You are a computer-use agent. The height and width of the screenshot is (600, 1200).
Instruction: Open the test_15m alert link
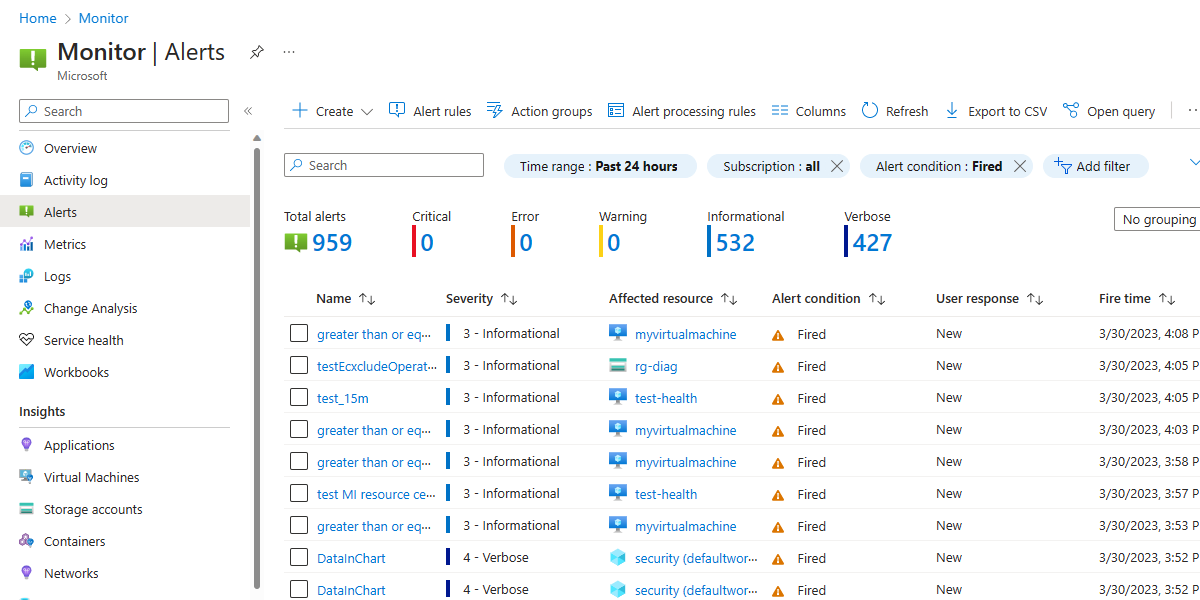tap(342, 398)
